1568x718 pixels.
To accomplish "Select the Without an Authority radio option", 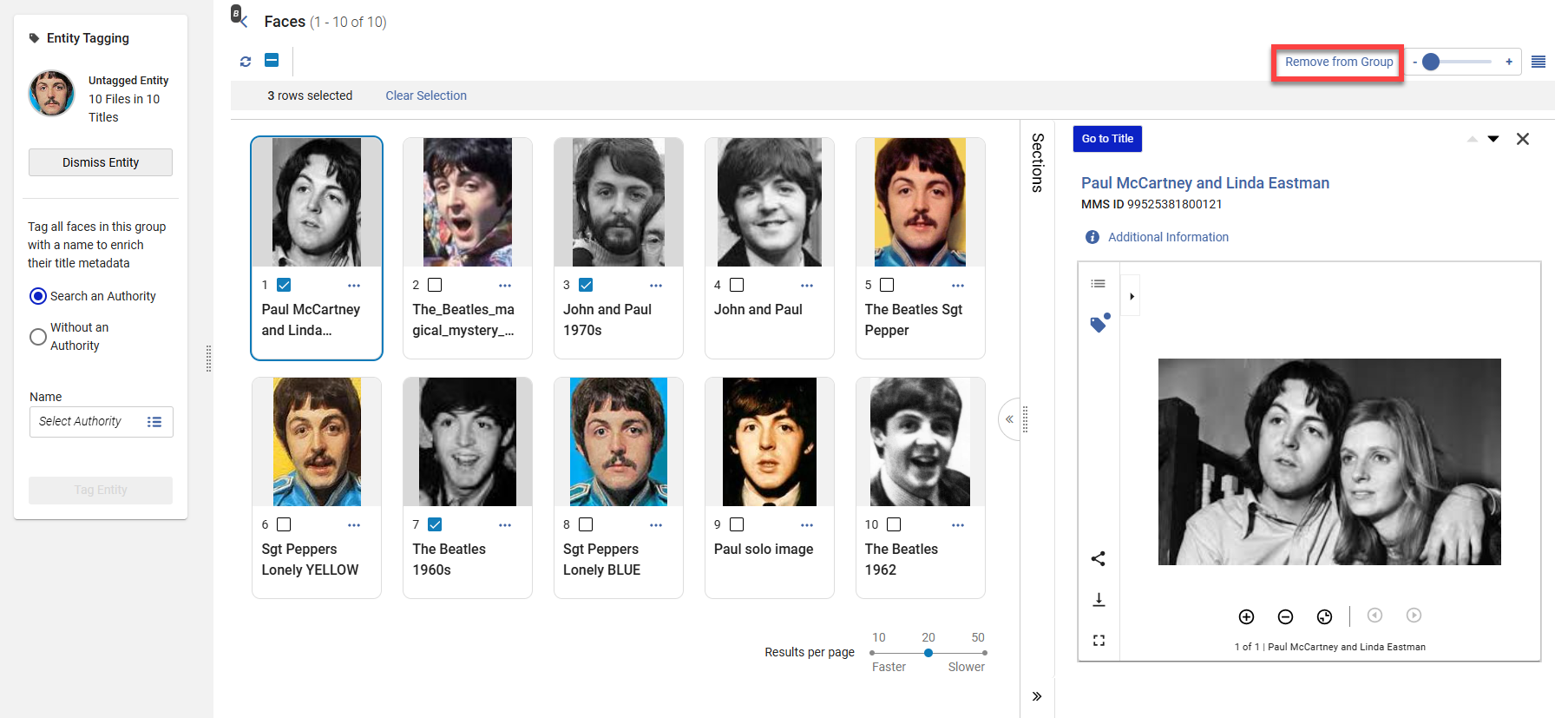I will coord(38,337).
